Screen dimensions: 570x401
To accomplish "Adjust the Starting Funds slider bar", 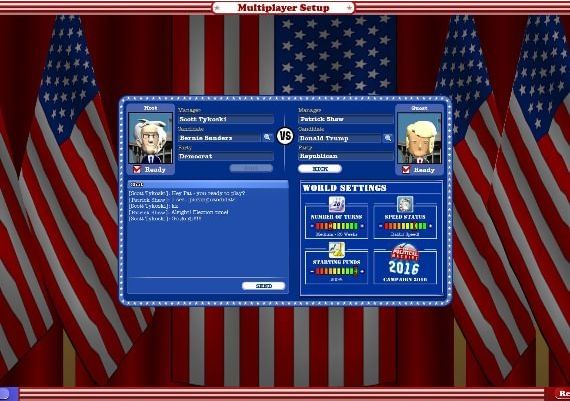I will (x=337, y=271).
